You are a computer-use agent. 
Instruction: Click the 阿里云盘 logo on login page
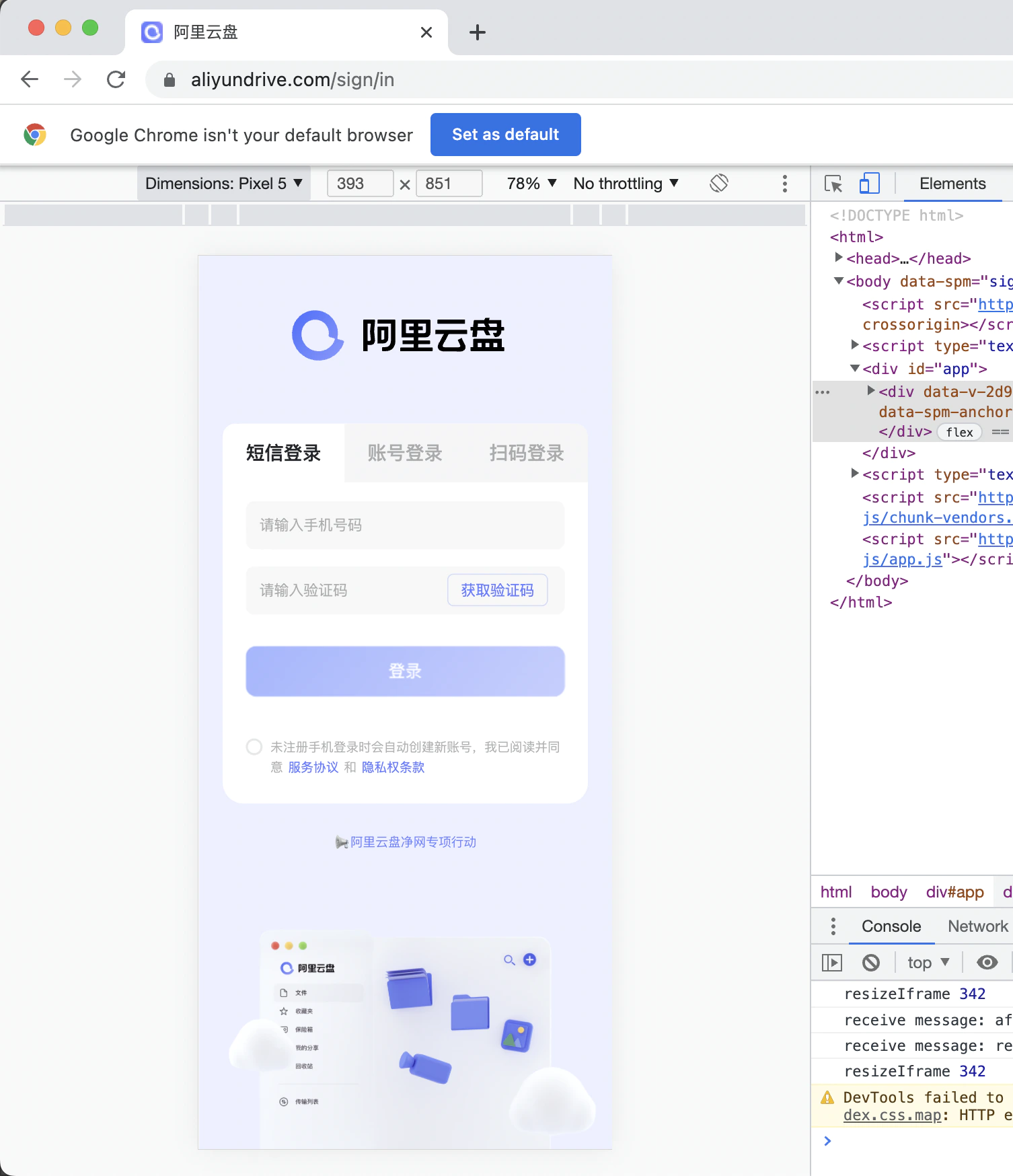[x=398, y=335]
